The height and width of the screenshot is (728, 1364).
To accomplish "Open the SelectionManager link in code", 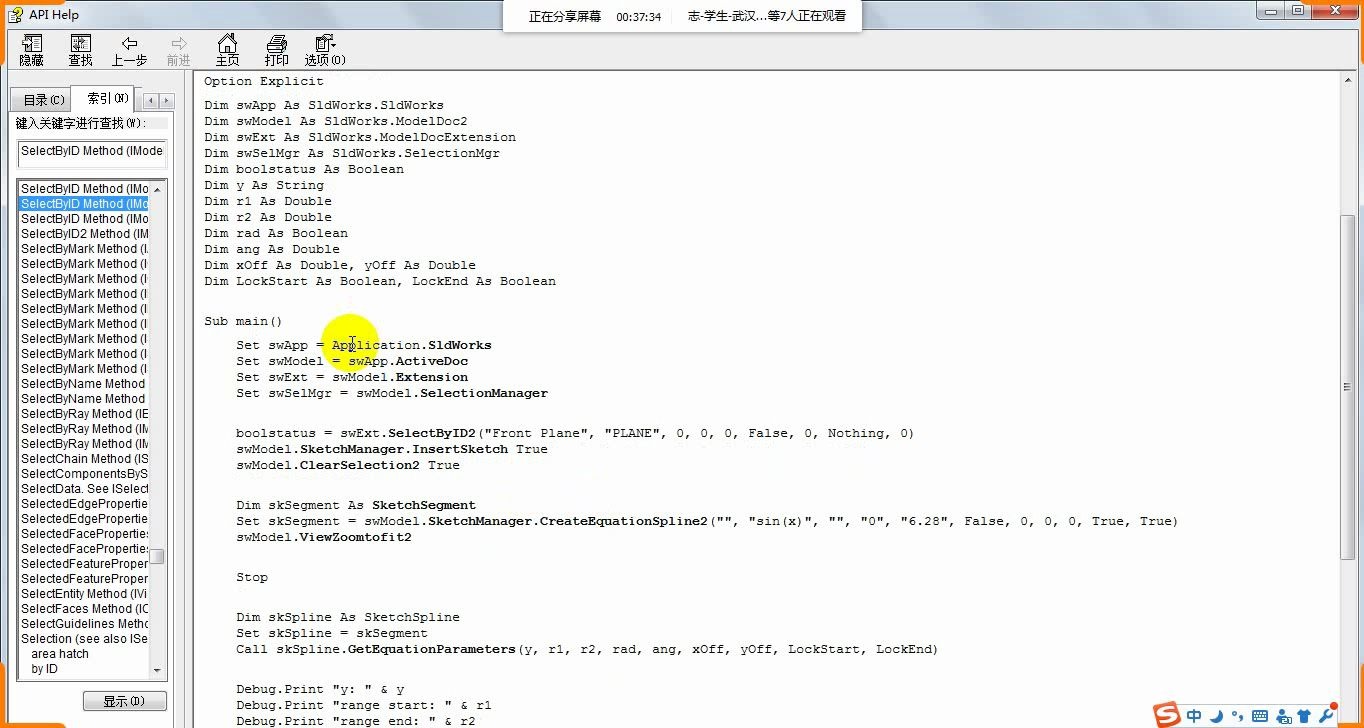I will [x=484, y=393].
